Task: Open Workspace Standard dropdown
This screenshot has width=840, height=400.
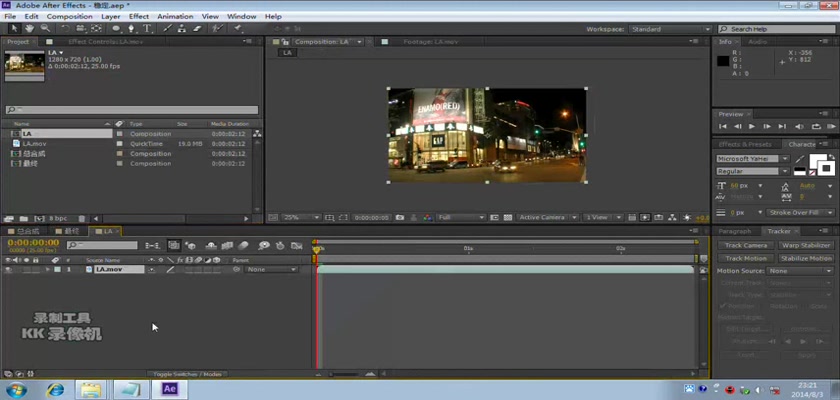Action: click(671, 29)
